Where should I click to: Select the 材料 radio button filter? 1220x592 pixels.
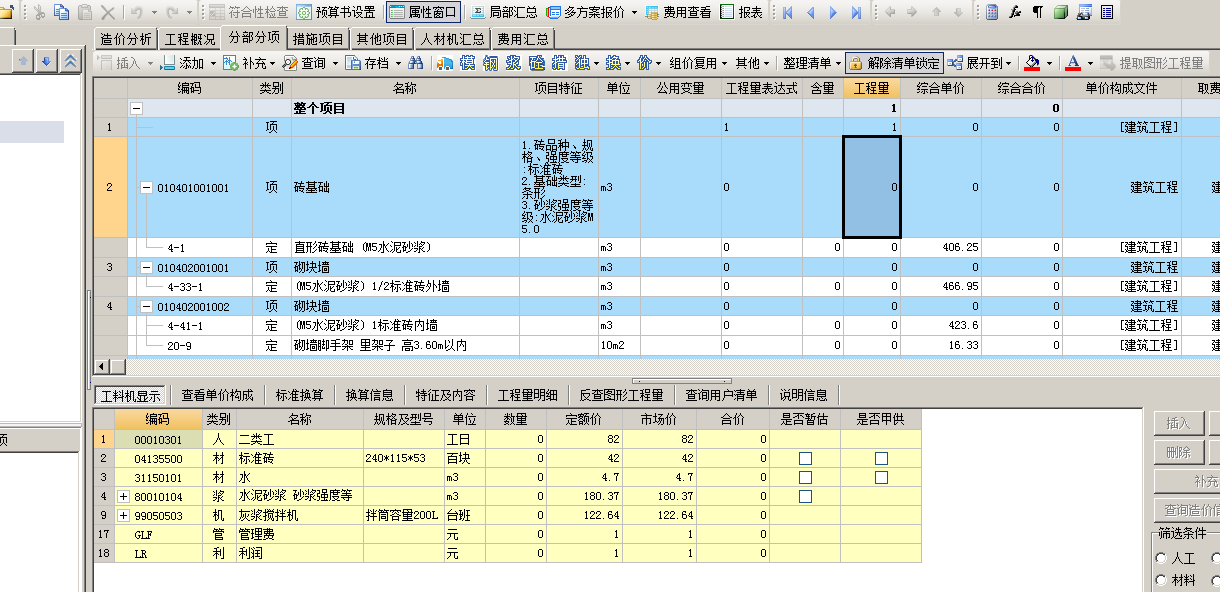click(1162, 579)
